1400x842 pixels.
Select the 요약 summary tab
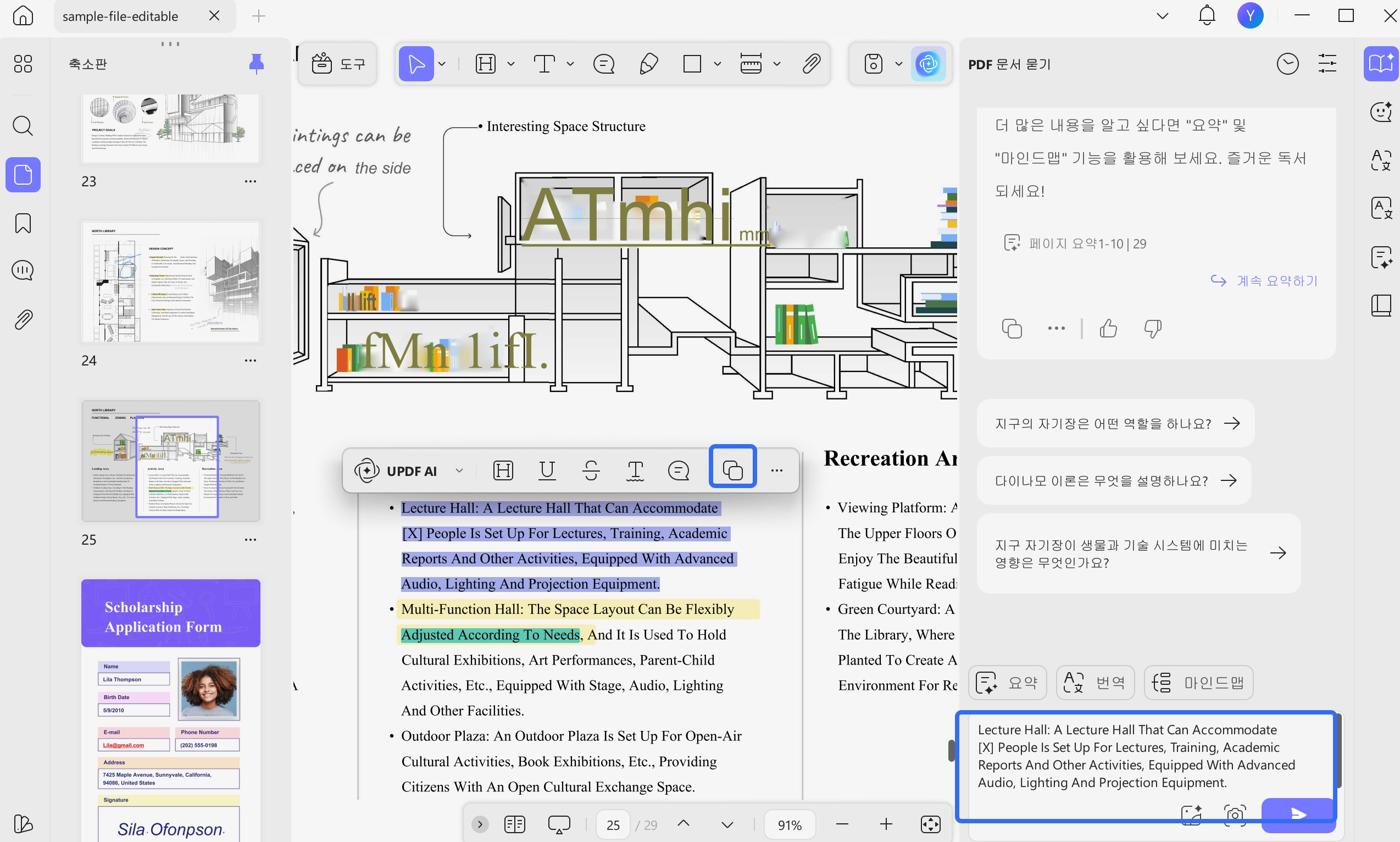coord(1008,682)
